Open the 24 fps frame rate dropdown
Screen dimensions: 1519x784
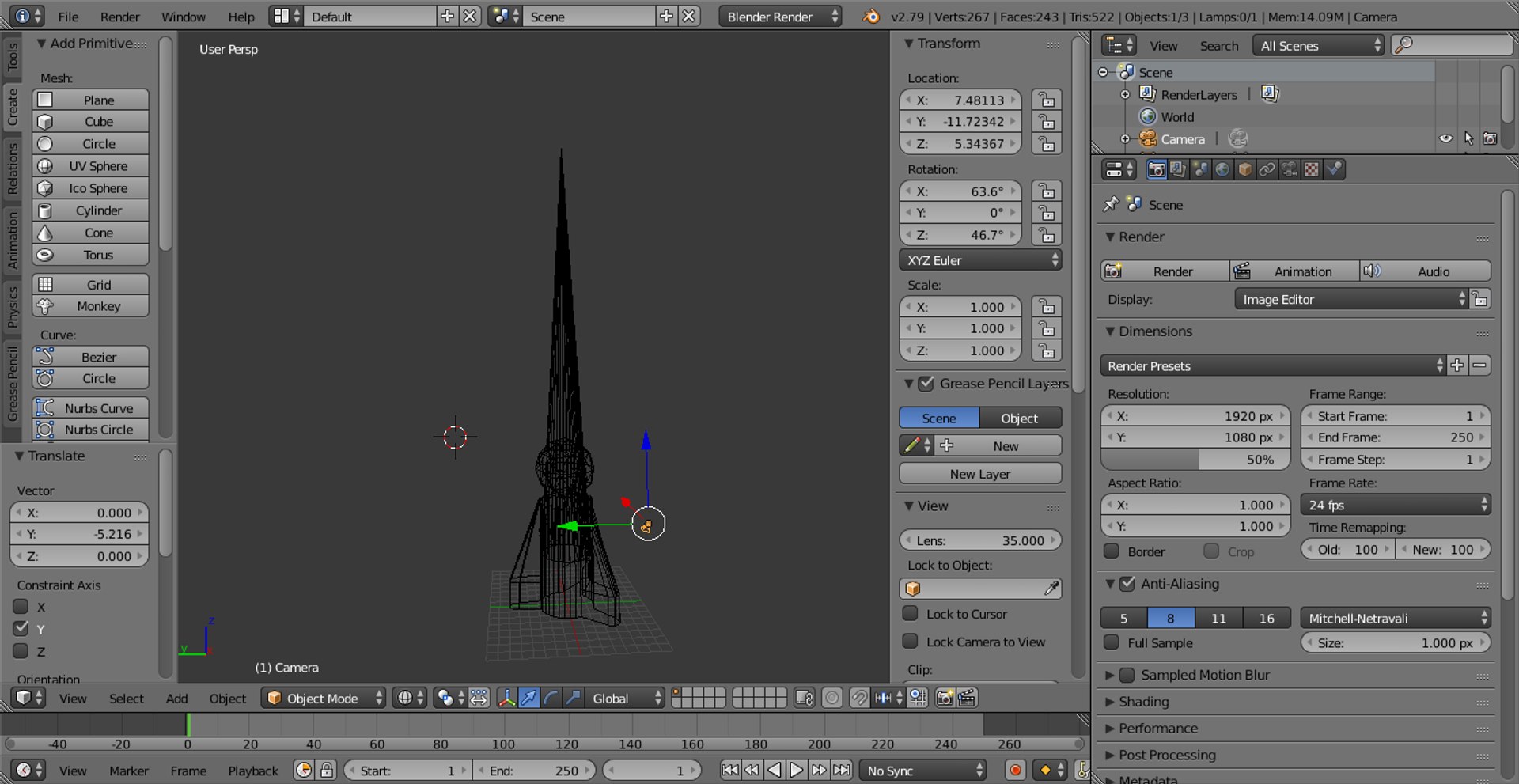1396,505
